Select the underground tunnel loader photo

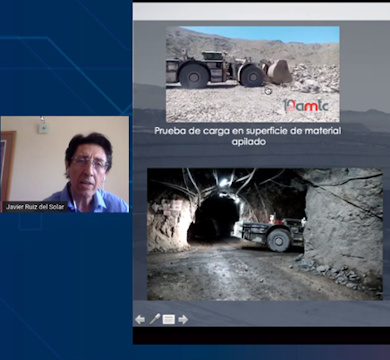tap(265, 234)
